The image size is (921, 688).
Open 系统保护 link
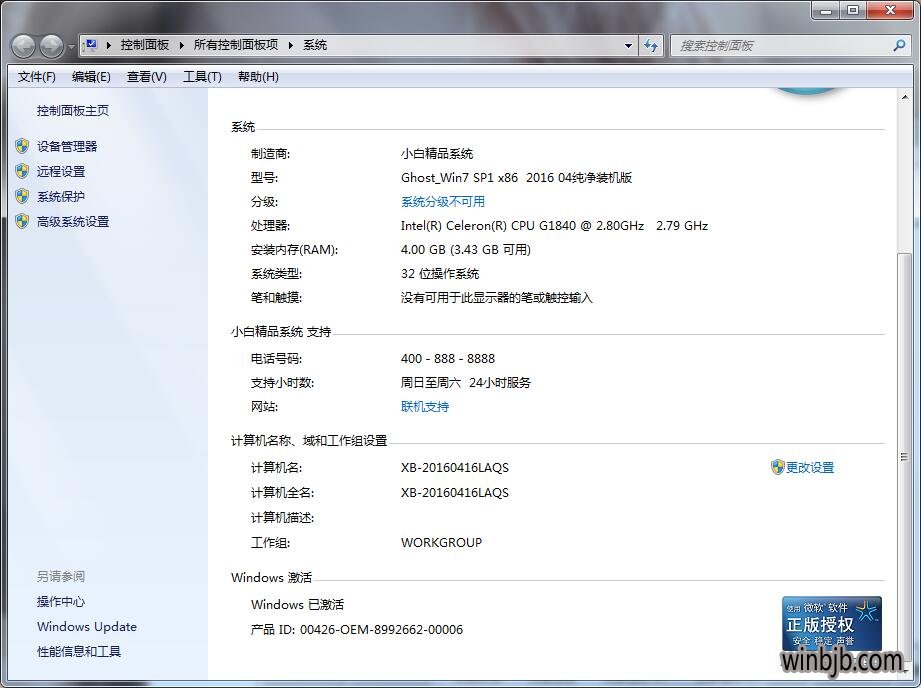(61, 196)
